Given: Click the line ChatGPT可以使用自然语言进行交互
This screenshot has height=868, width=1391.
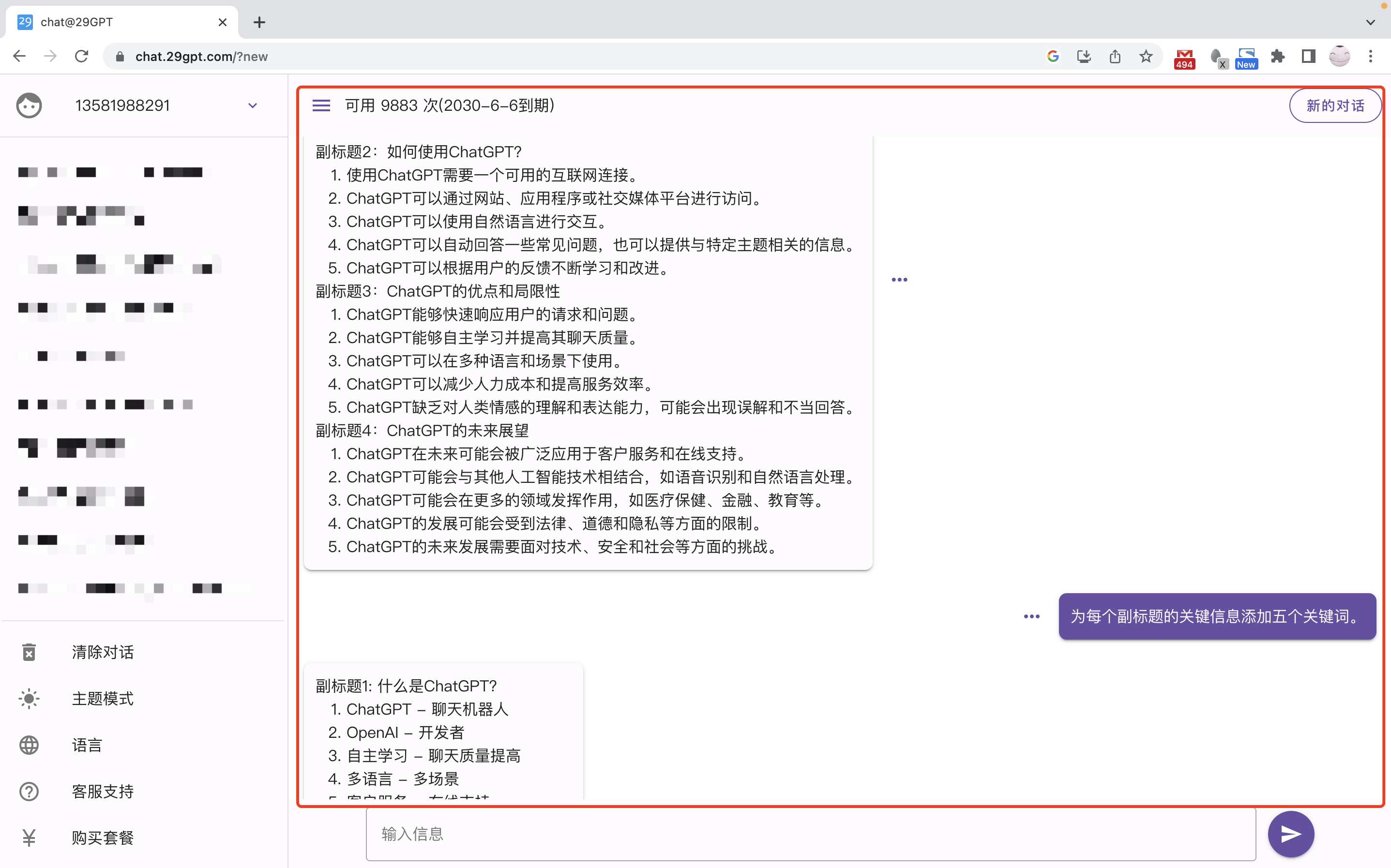Looking at the screenshot, I should 476,222.
